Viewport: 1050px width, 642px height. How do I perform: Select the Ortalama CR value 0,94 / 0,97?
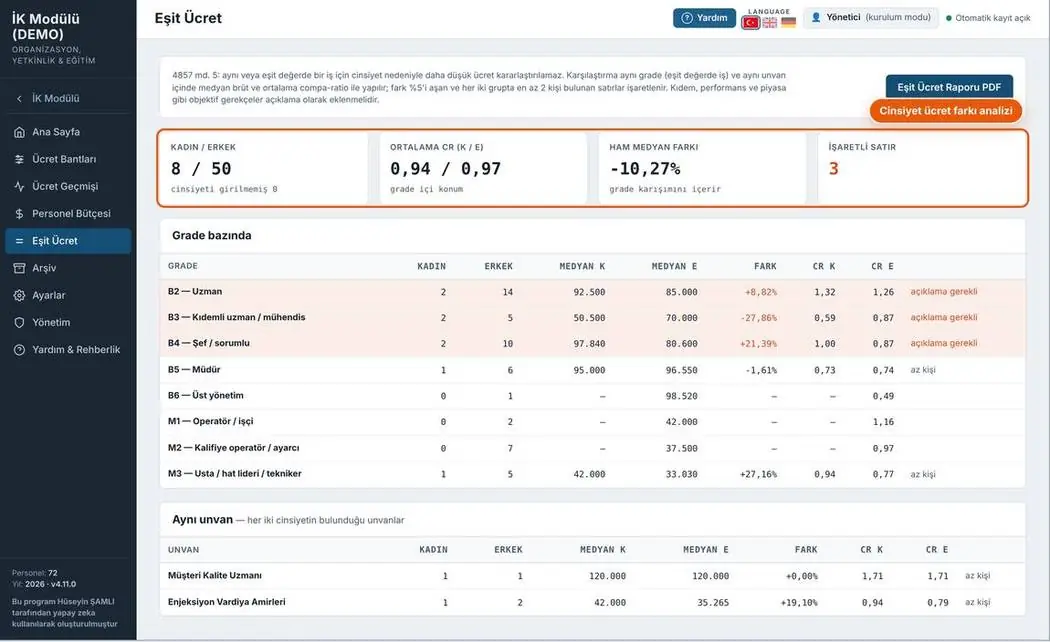(x=445, y=169)
